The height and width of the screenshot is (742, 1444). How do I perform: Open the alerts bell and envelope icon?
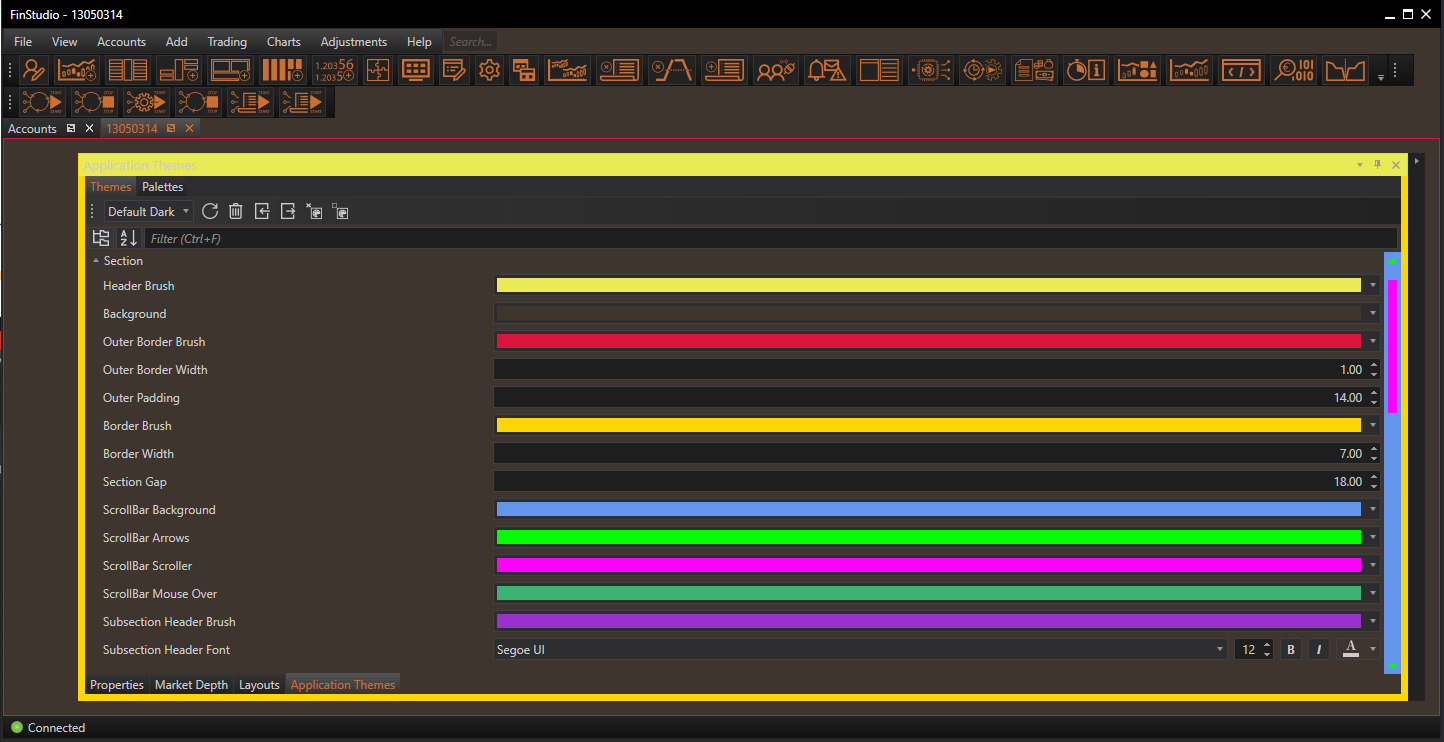pos(827,70)
